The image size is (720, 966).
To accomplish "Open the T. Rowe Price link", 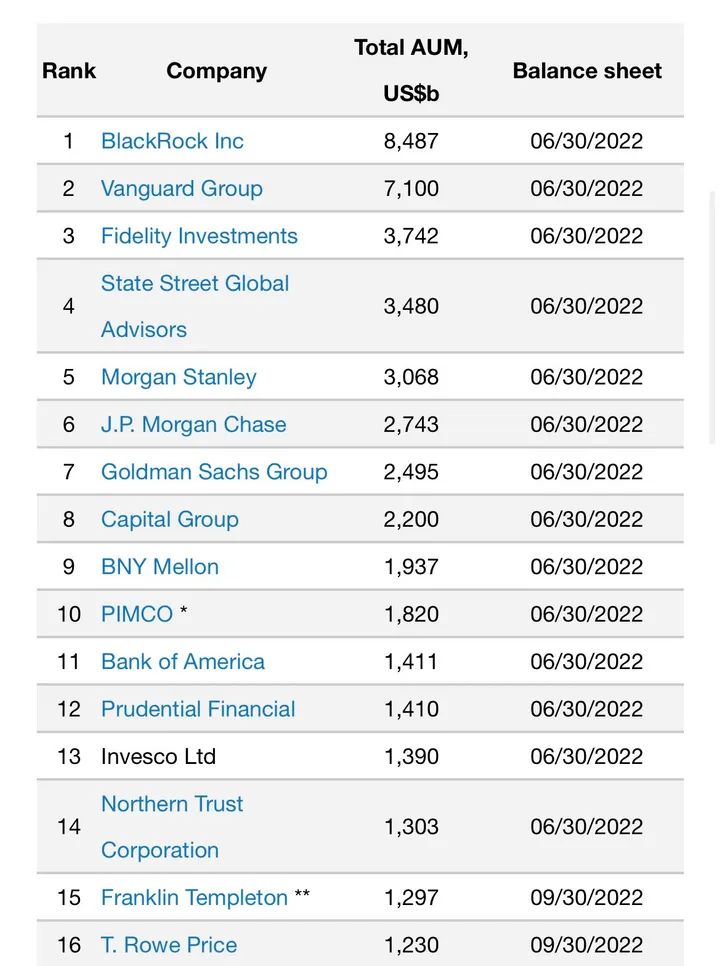I will 169,946.
